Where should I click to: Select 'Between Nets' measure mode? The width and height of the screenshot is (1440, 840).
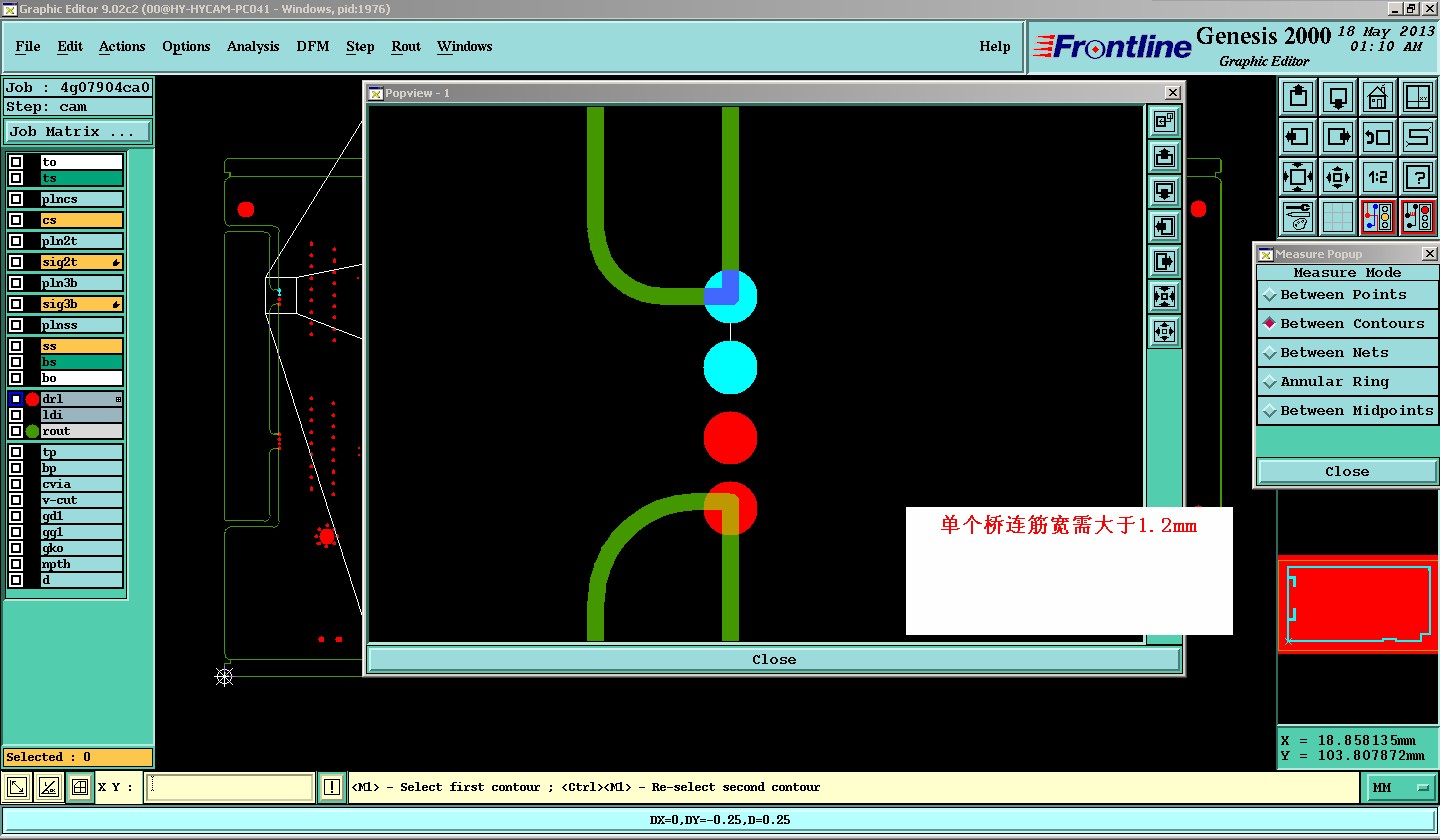1347,353
